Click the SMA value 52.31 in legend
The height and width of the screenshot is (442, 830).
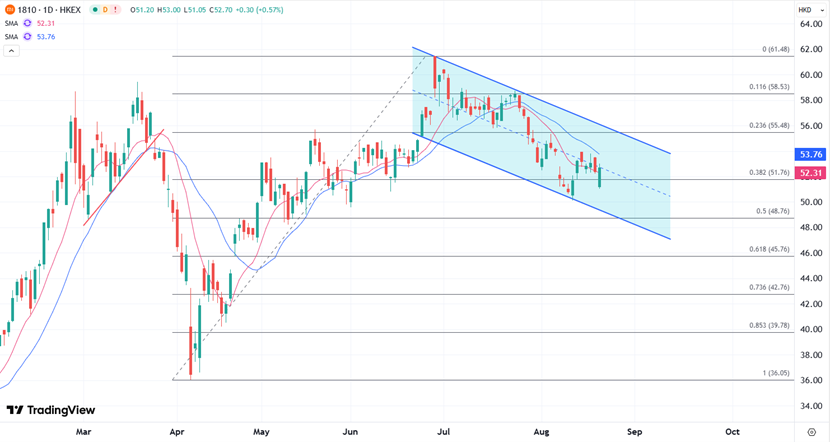tap(46, 23)
